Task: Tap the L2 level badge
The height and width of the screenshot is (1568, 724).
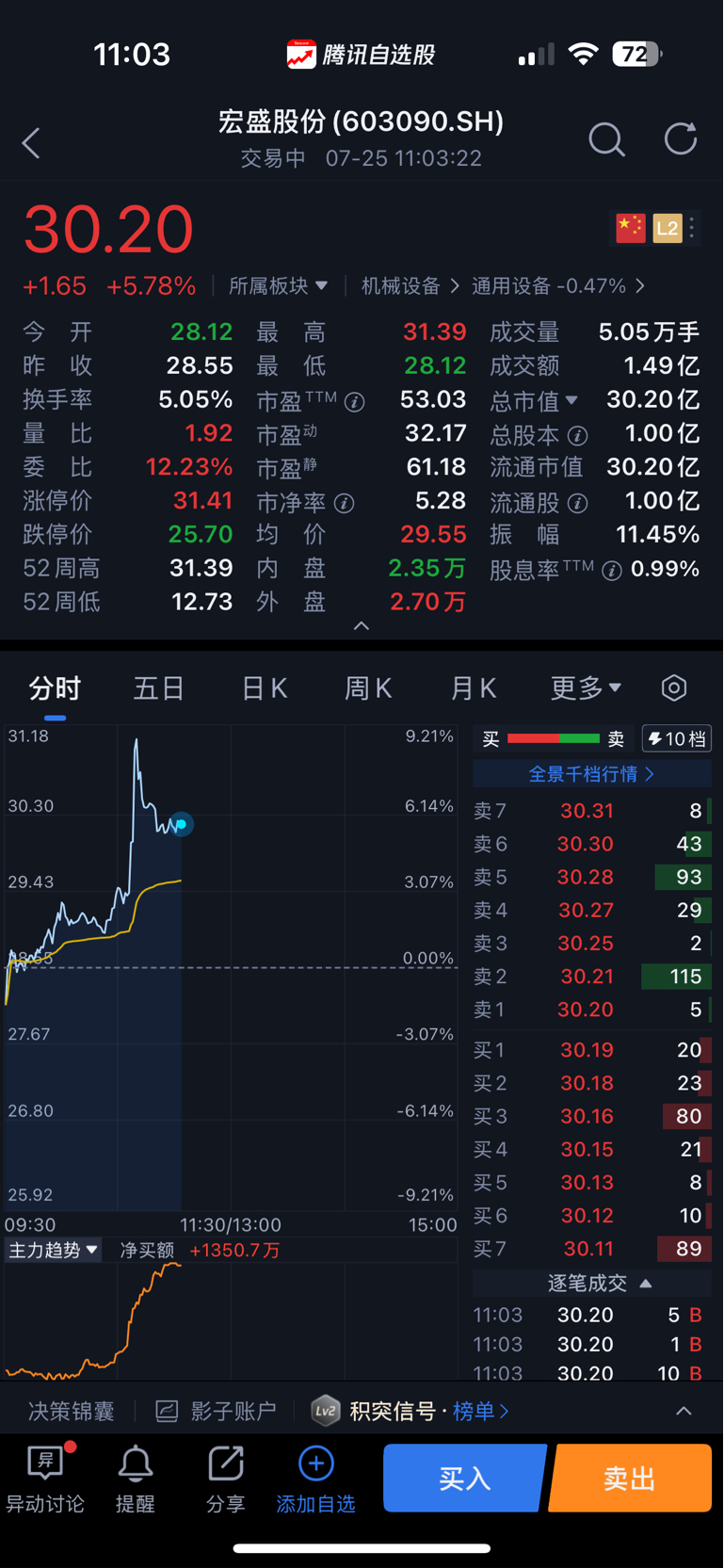Action: click(x=668, y=228)
